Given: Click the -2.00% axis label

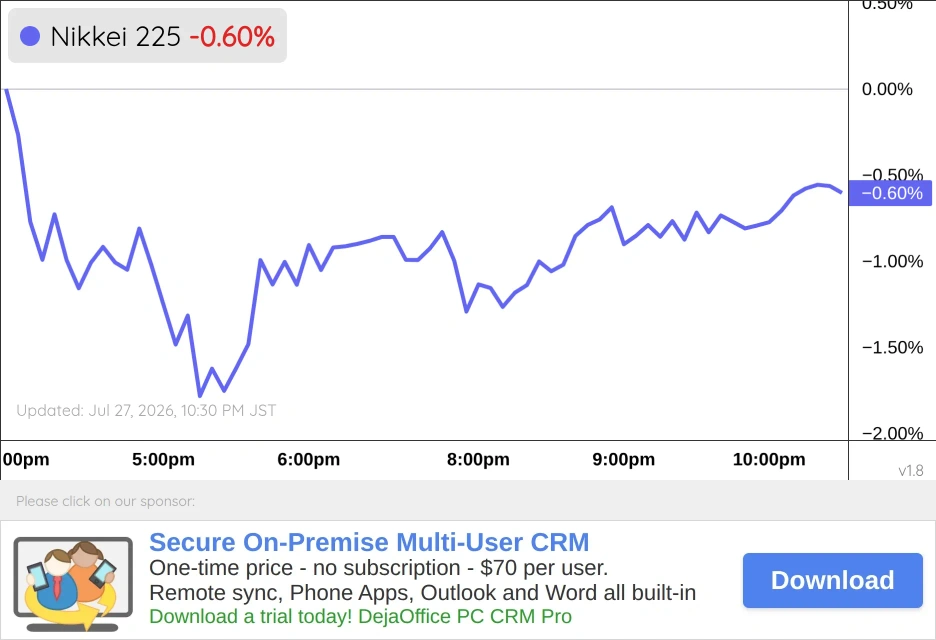Looking at the screenshot, I should coord(892,433).
